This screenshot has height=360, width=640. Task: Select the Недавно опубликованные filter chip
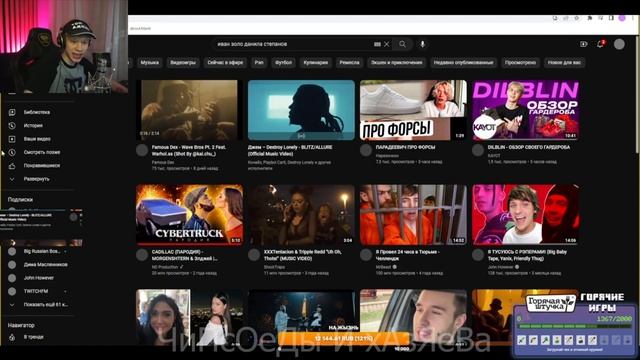pos(463,63)
